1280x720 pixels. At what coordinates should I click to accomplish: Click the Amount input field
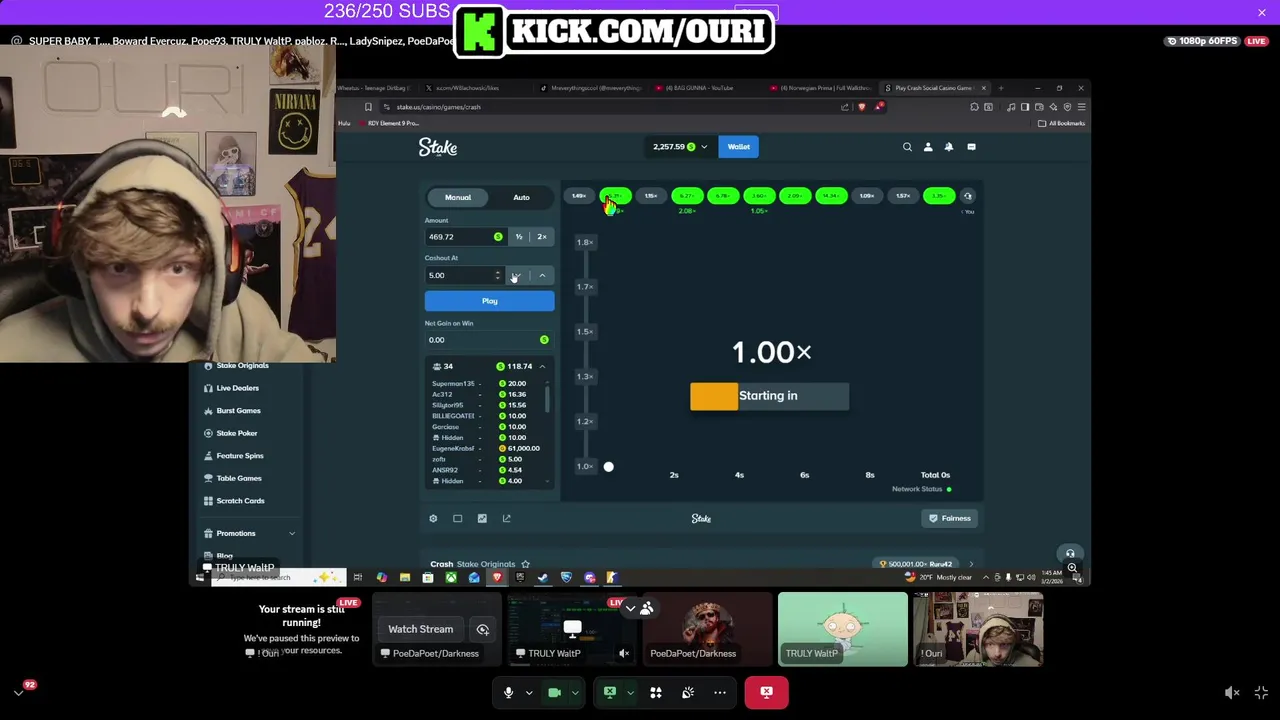click(x=465, y=237)
